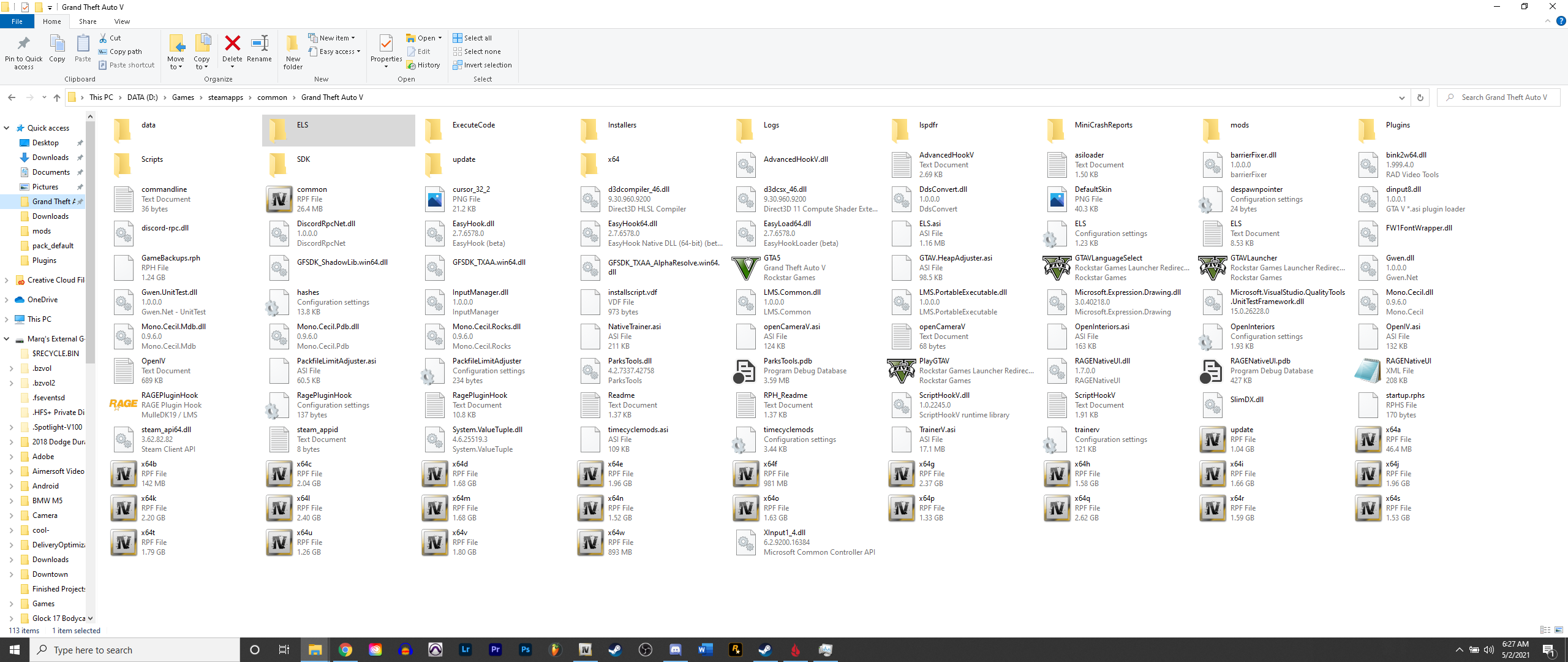Viewport: 1568px width, 662px height.
Task: Click the red Delete icon in ribbon
Action: (x=232, y=44)
